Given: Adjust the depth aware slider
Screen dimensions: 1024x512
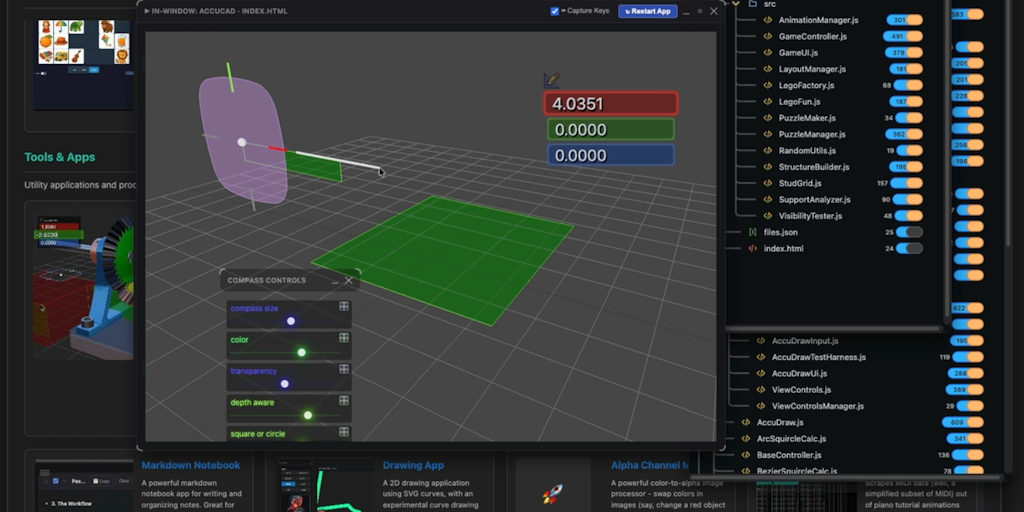Looking at the screenshot, I should [286, 415].
